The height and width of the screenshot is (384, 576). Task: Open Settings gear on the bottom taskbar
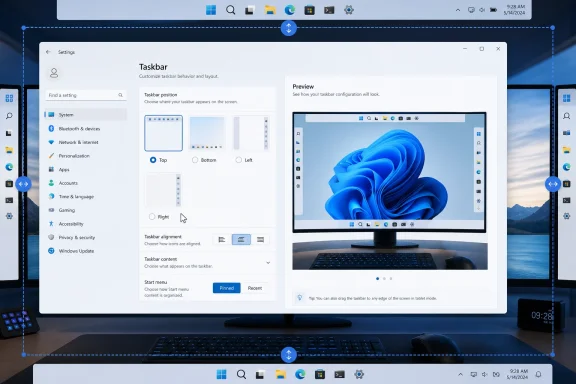pos(359,374)
